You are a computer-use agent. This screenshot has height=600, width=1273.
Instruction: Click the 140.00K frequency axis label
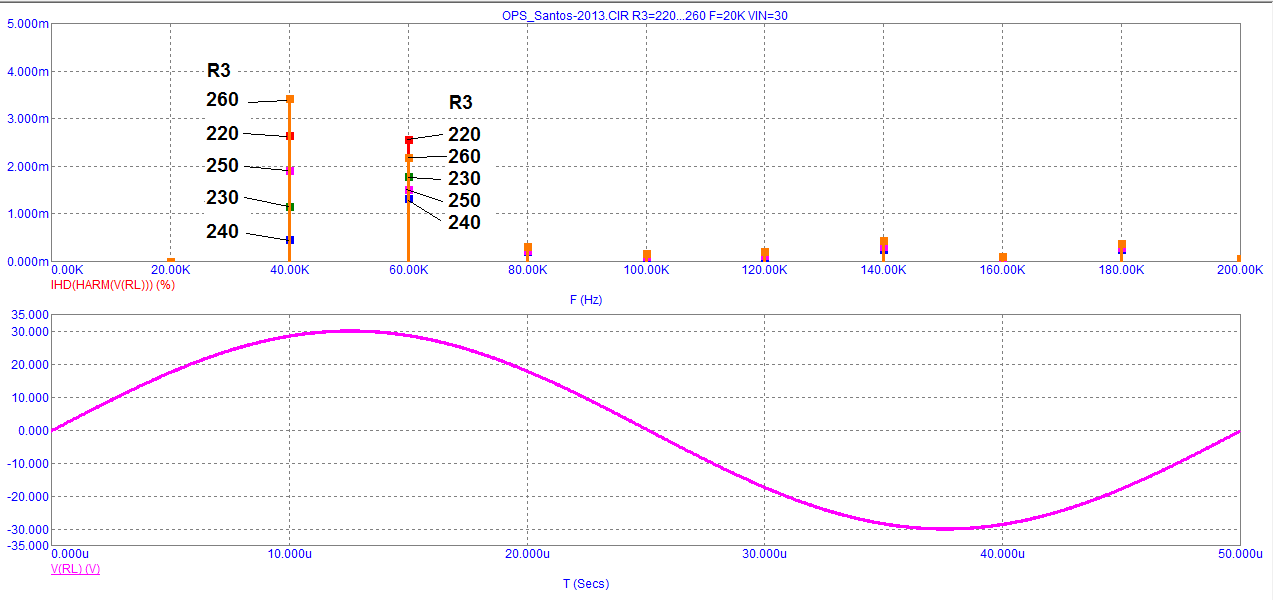click(x=885, y=270)
